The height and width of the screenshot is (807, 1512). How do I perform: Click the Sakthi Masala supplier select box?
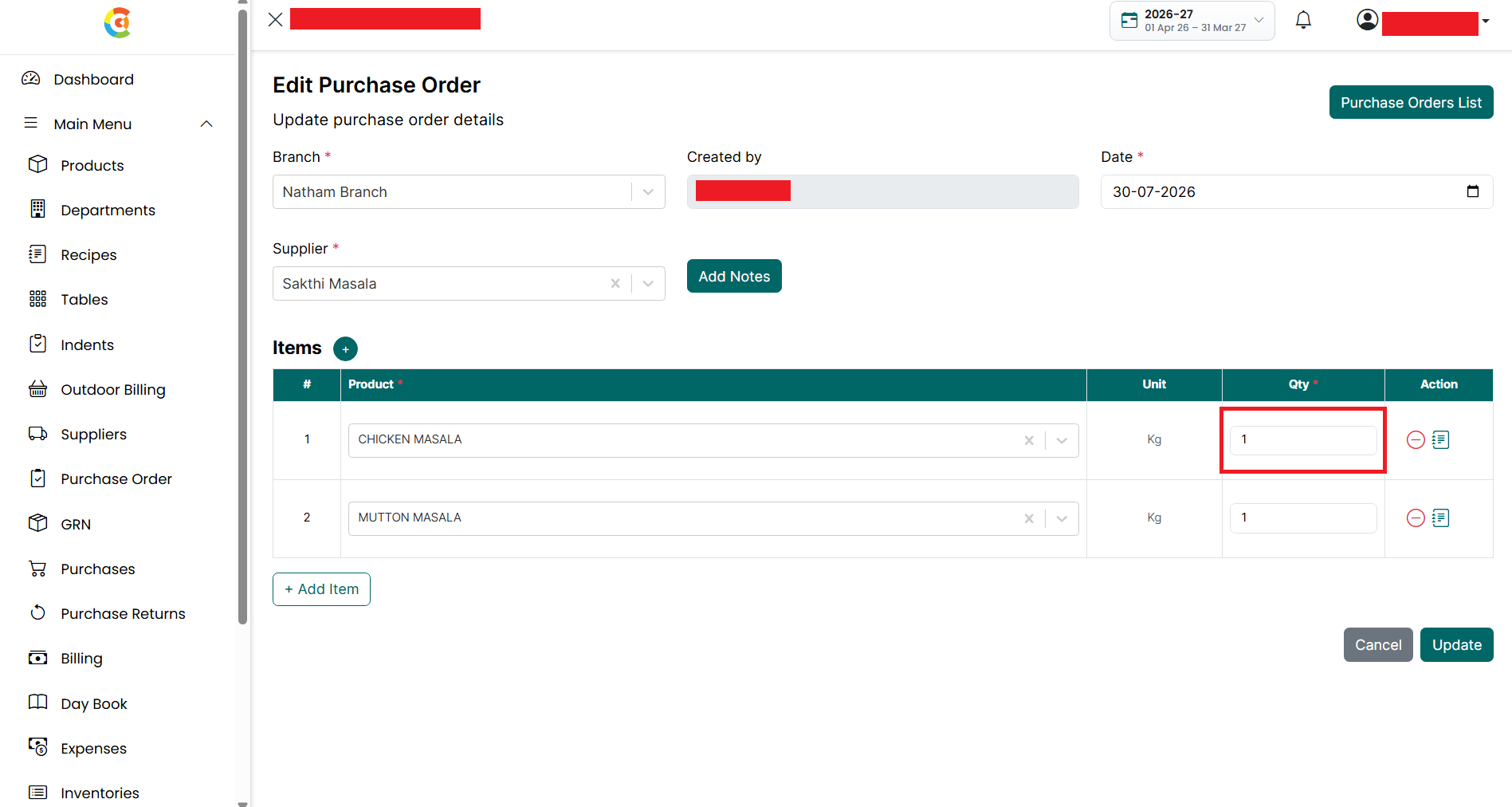coord(469,284)
